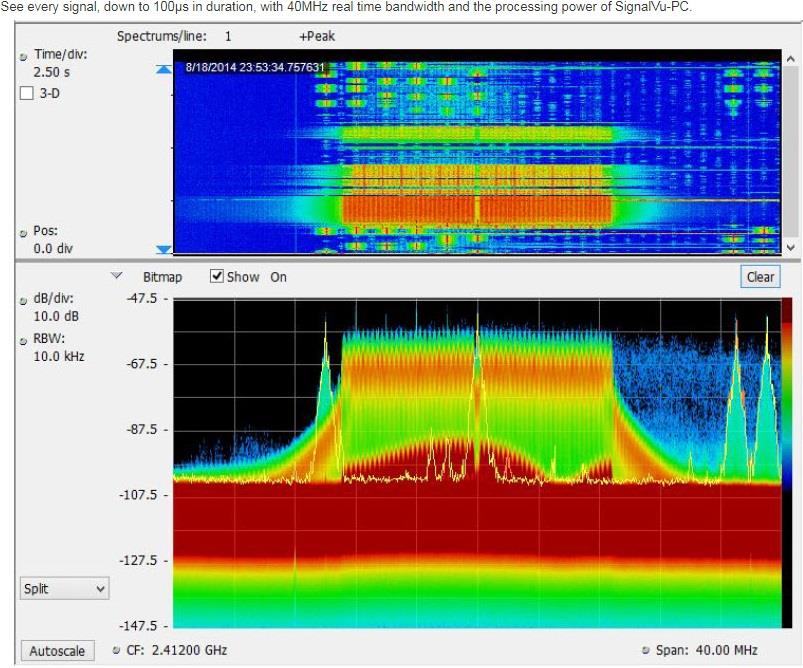Viewport: 803px width, 668px height.
Task: Open the Split view dropdown
Action: pyautogui.click(x=64, y=589)
